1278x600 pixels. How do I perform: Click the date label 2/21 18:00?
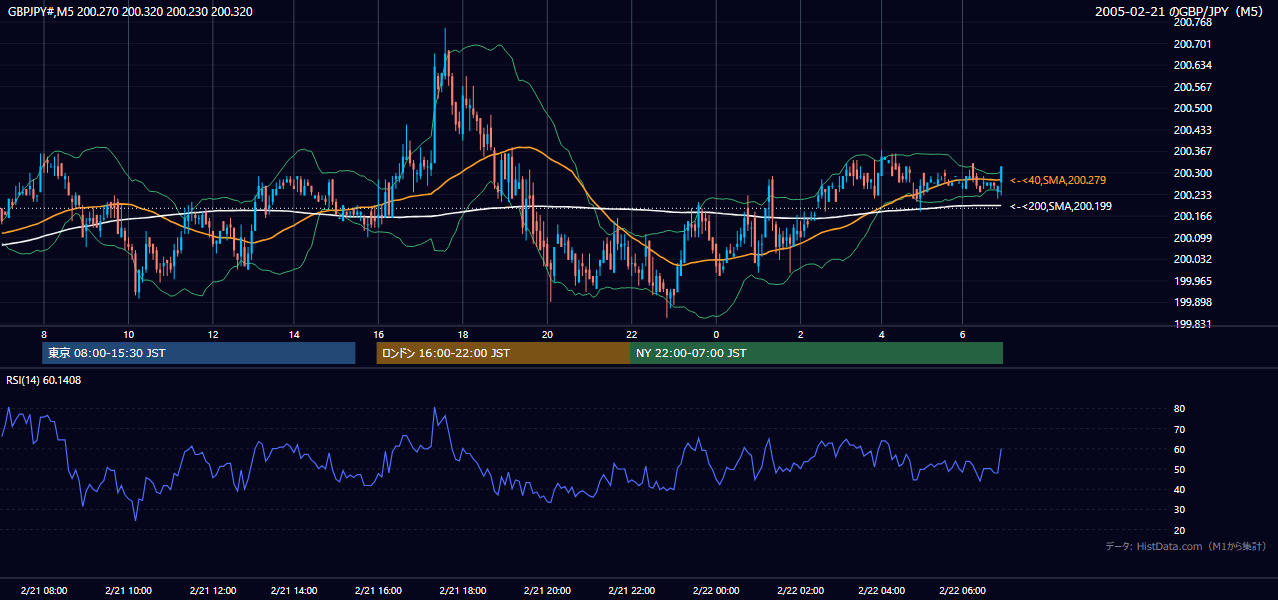pos(463,591)
